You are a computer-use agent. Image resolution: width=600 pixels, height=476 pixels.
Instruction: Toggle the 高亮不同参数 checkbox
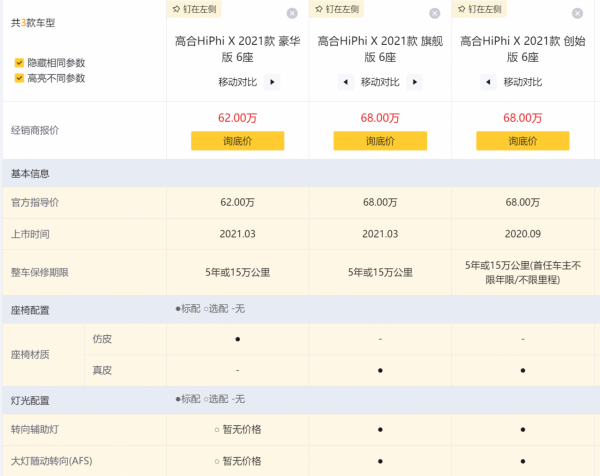(x=19, y=78)
